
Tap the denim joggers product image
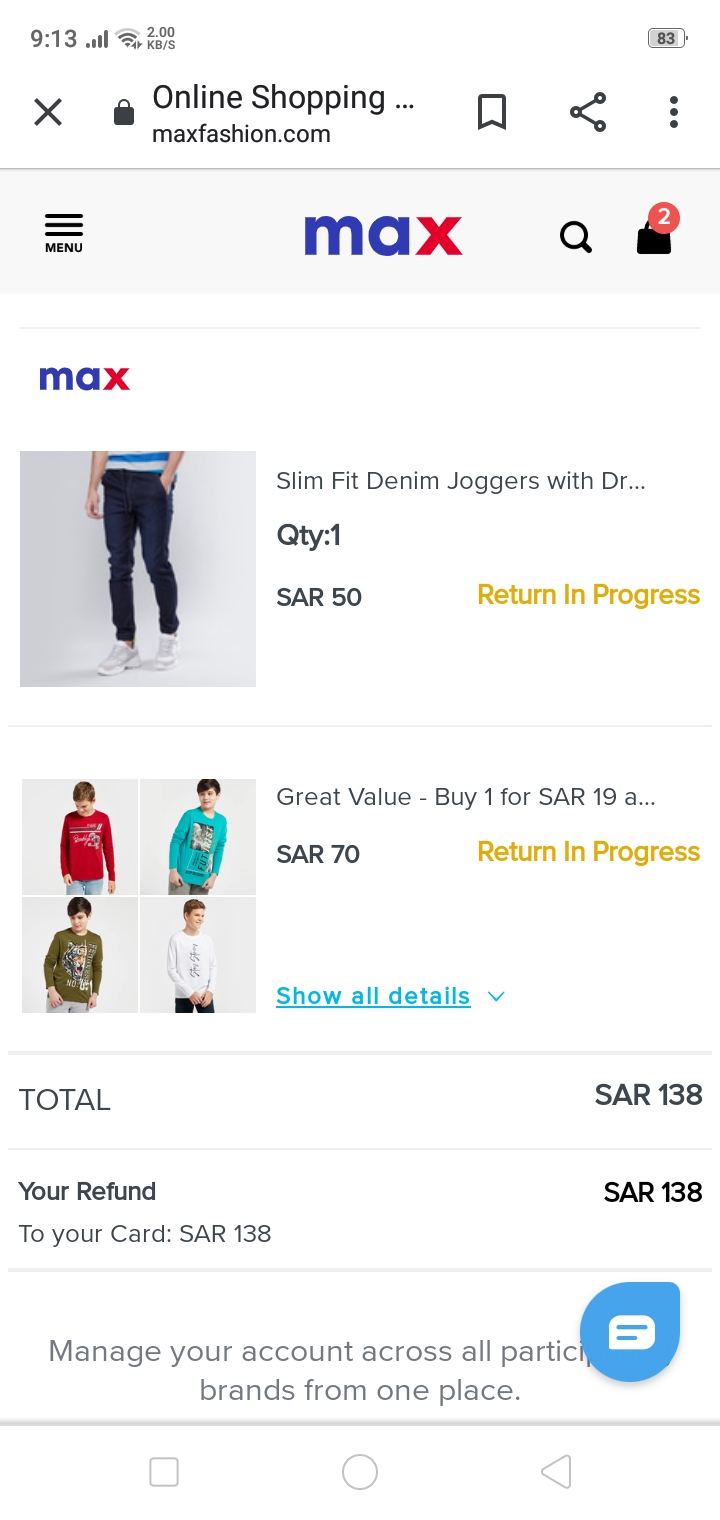pos(138,569)
